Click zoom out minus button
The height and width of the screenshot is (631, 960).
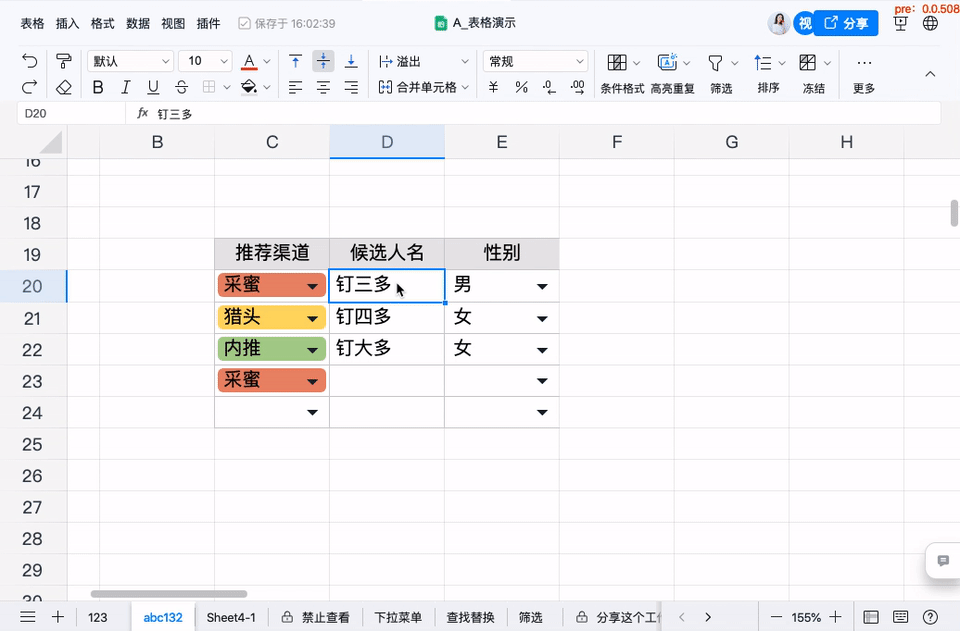click(776, 617)
